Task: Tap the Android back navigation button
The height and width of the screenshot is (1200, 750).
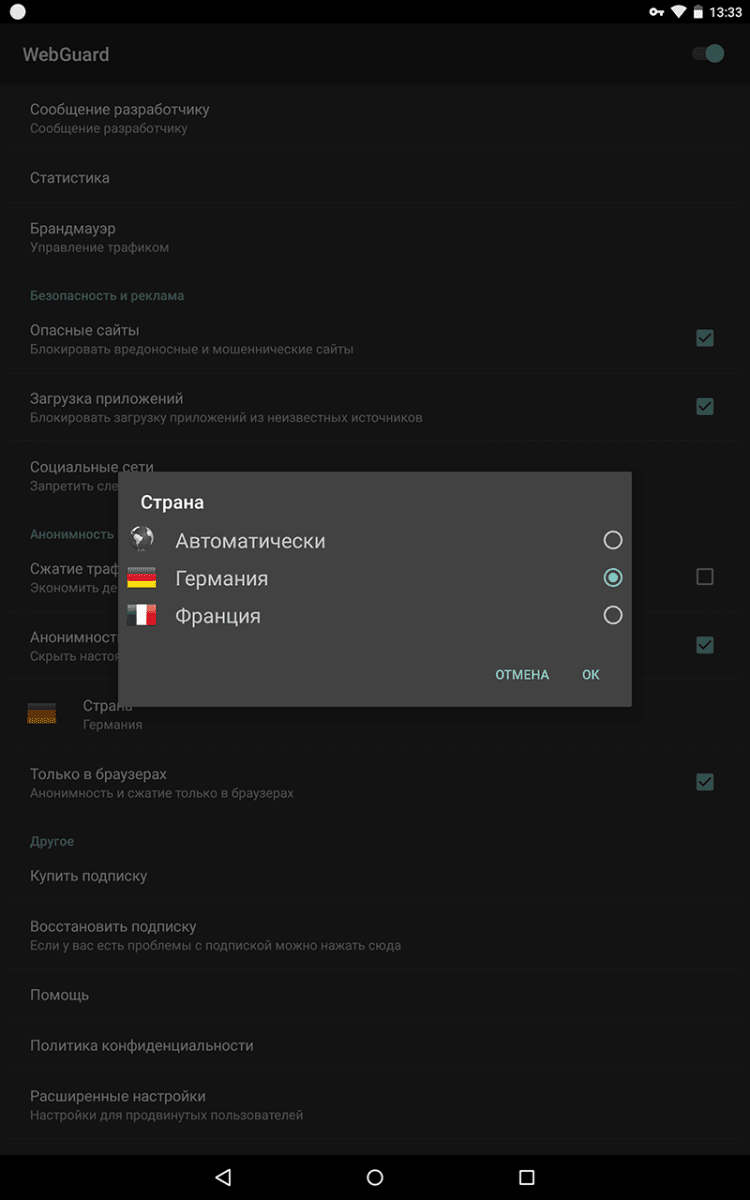Action: 223,1177
